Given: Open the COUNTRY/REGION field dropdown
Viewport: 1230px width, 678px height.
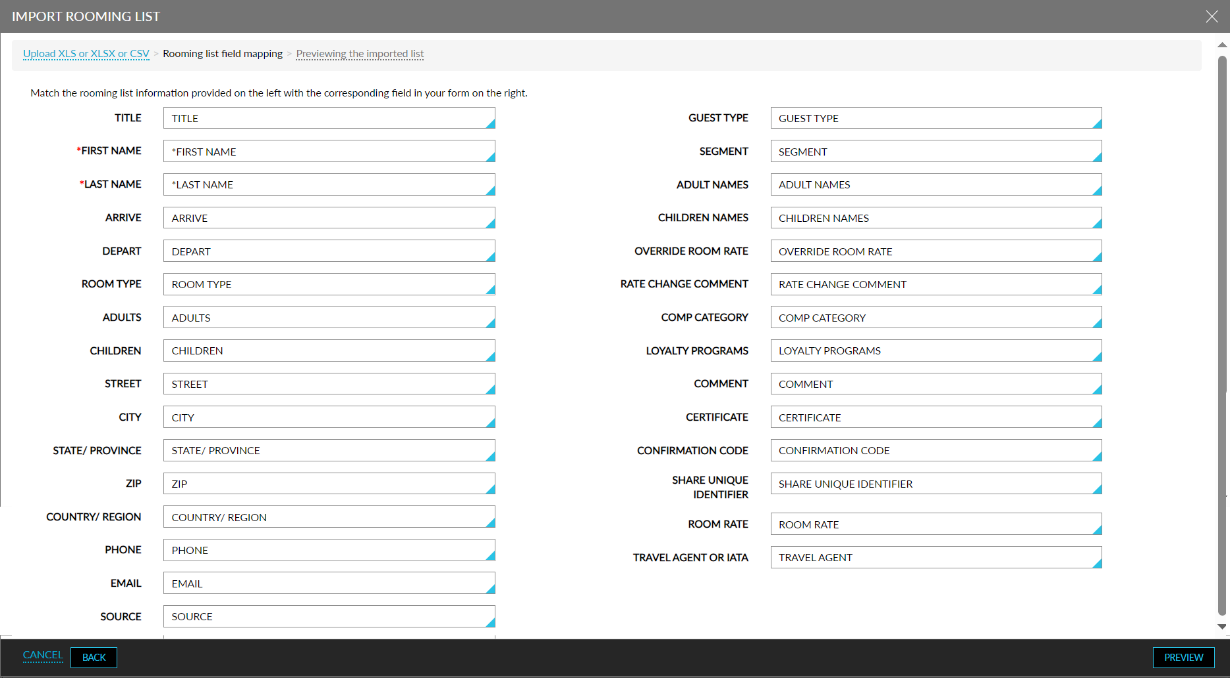Looking at the screenshot, I should tap(329, 517).
